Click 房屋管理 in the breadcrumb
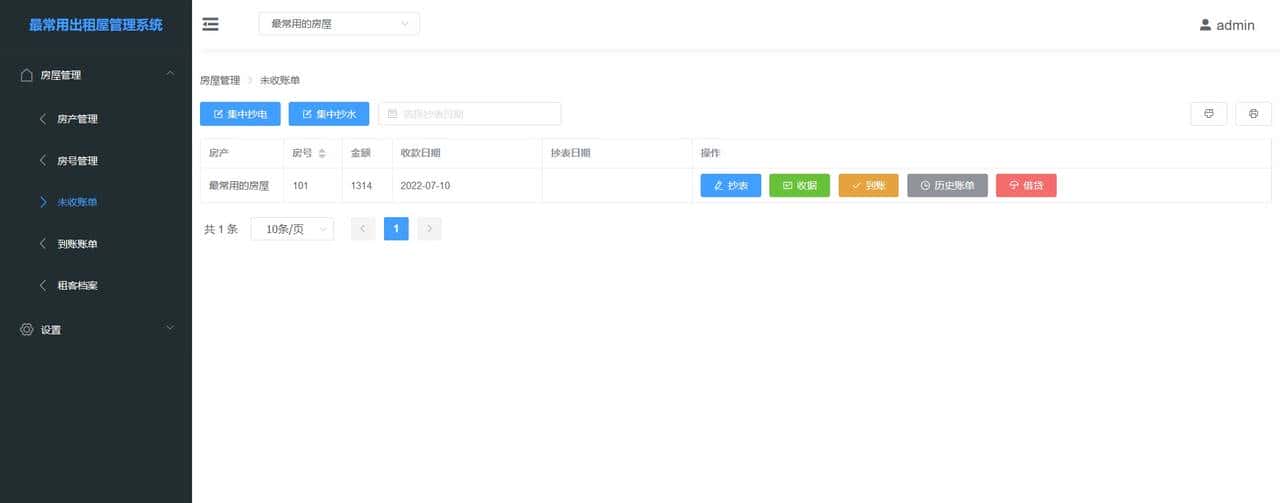1280x503 pixels. pos(220,80)
